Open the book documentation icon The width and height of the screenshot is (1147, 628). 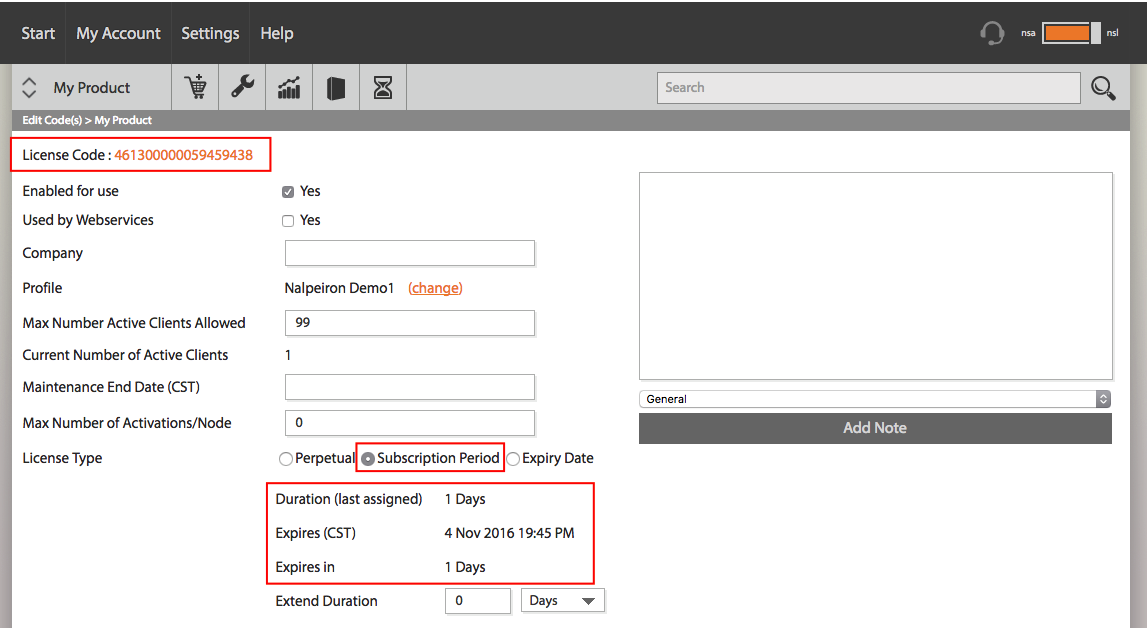(x=336, y=88)
